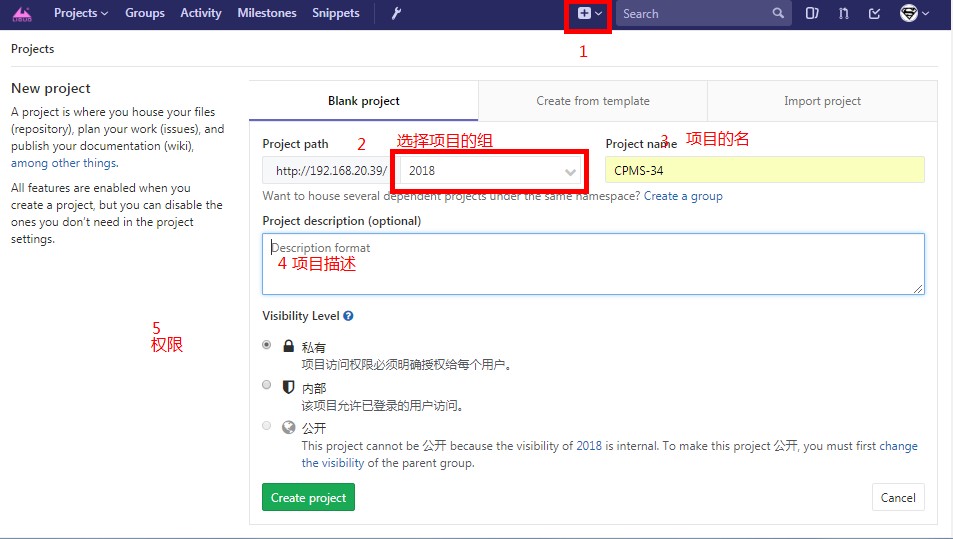Image resolution: width=953 pixels, height=539 pixels.
Task: Switch to Create from template tab
Action: [592, 101]
